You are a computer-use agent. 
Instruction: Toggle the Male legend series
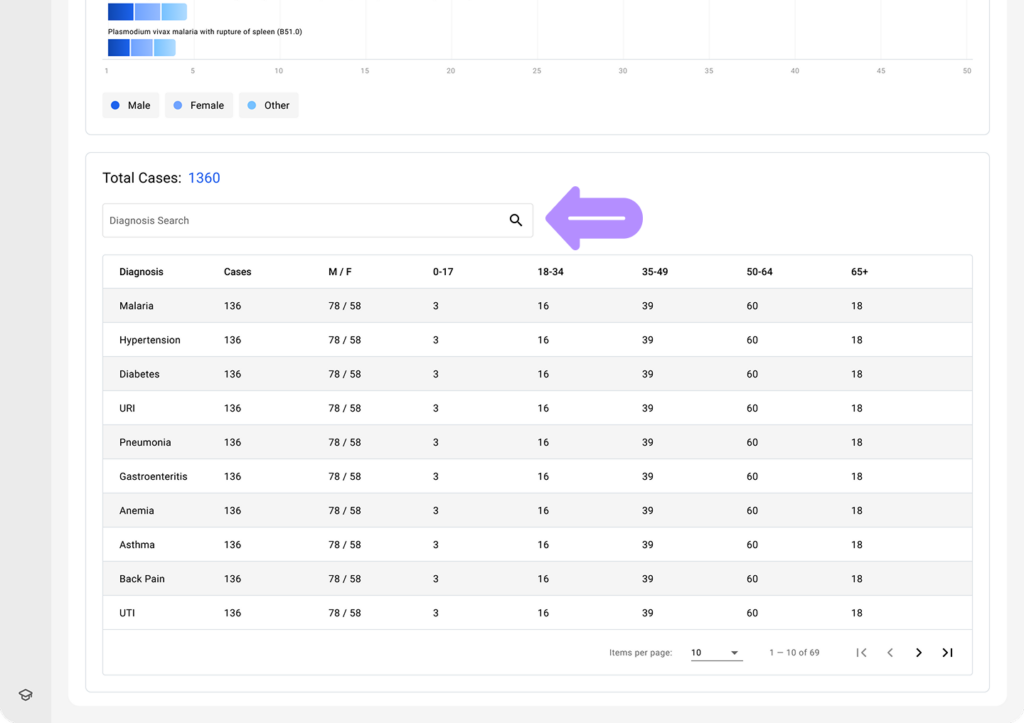point(131,106)
